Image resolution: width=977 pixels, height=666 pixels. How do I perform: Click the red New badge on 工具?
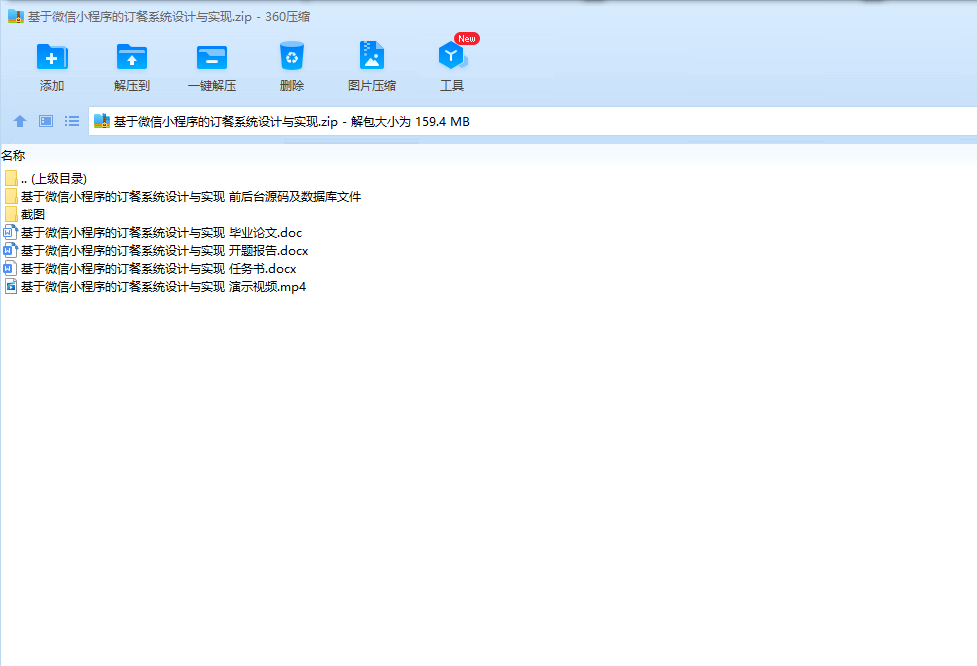tap(467, 39)
